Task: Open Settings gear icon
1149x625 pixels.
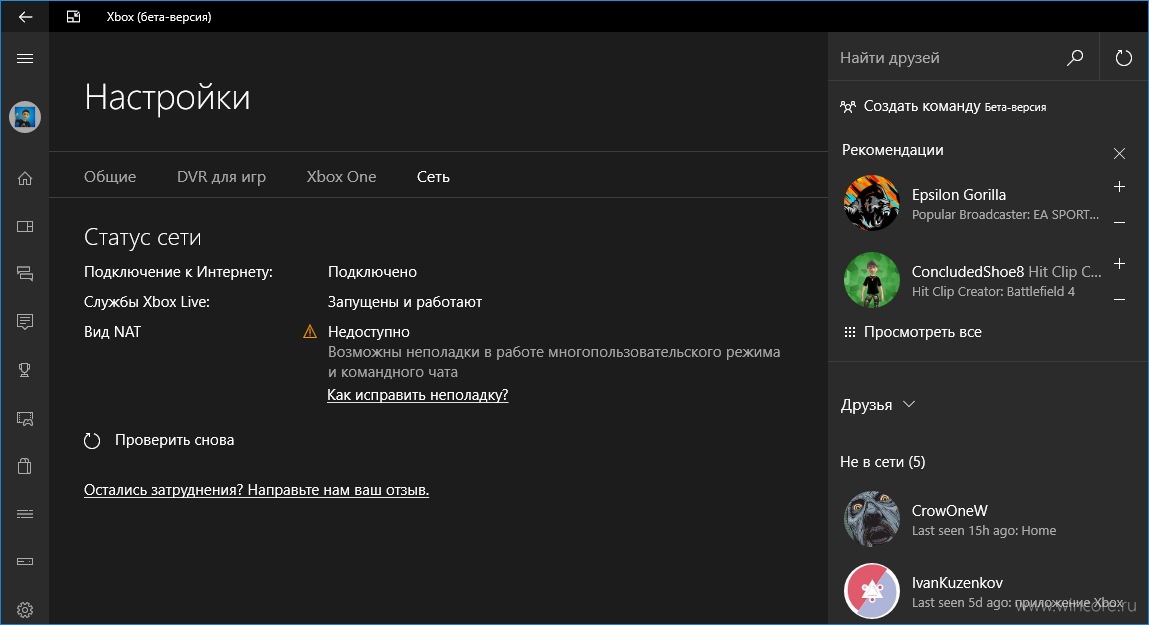Action: pyautogui.click(x=25, y=610)
